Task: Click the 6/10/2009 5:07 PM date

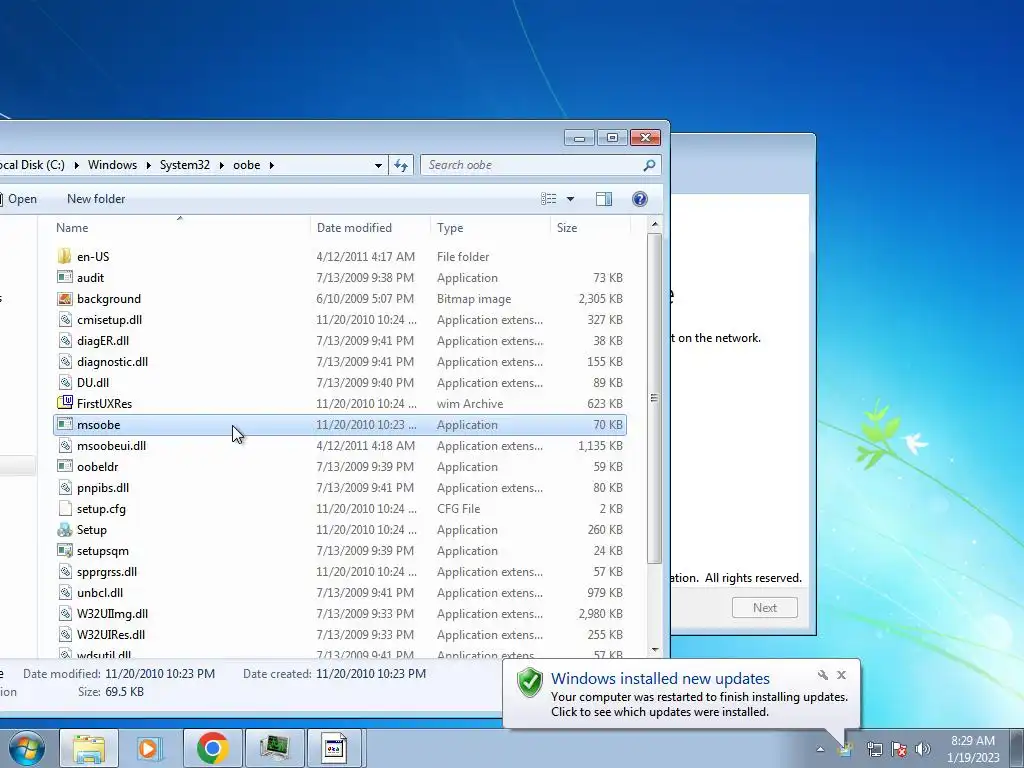Action: pos(365,298)
